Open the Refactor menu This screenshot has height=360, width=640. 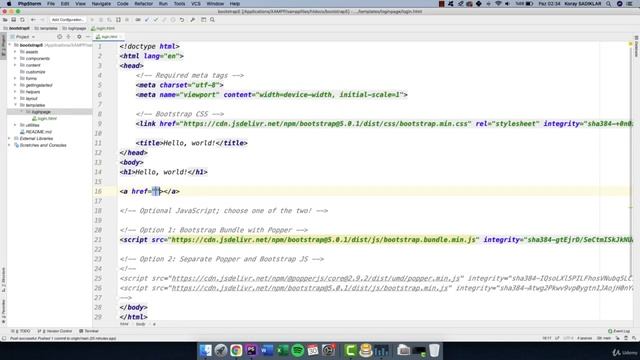point(144,4)
